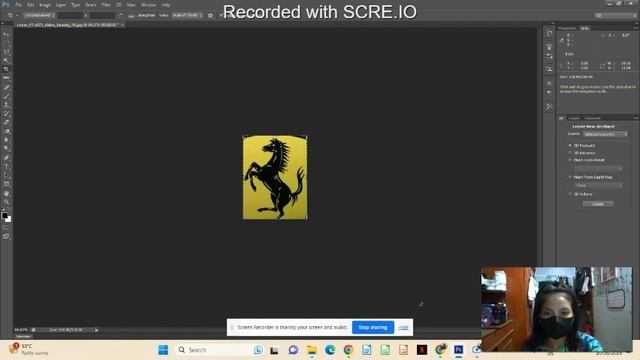Switch to the Layers tab

[x=574, y=118]
